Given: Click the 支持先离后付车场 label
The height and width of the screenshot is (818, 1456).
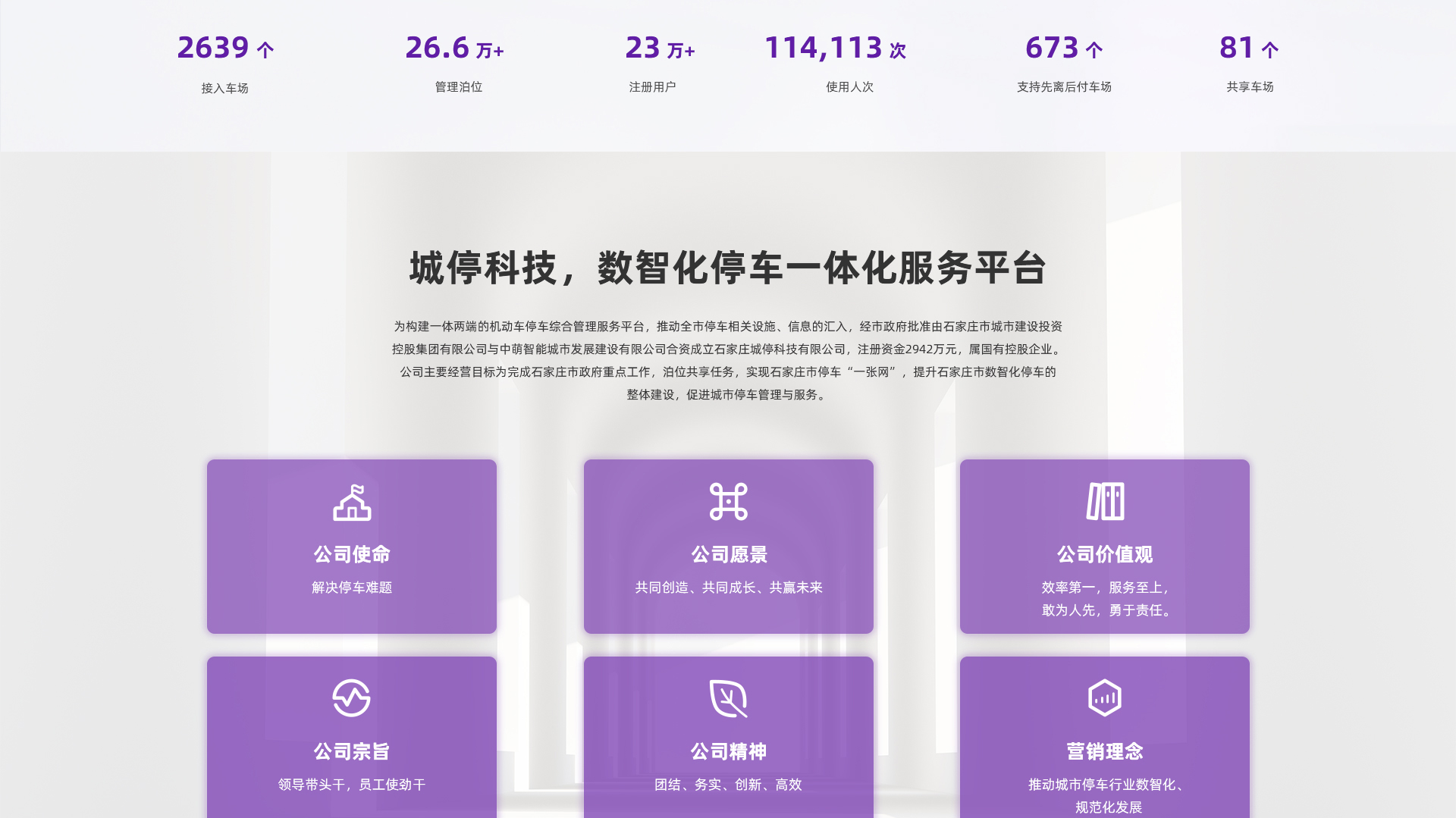Looking at the screenshot, I should tap(1064, 87).
